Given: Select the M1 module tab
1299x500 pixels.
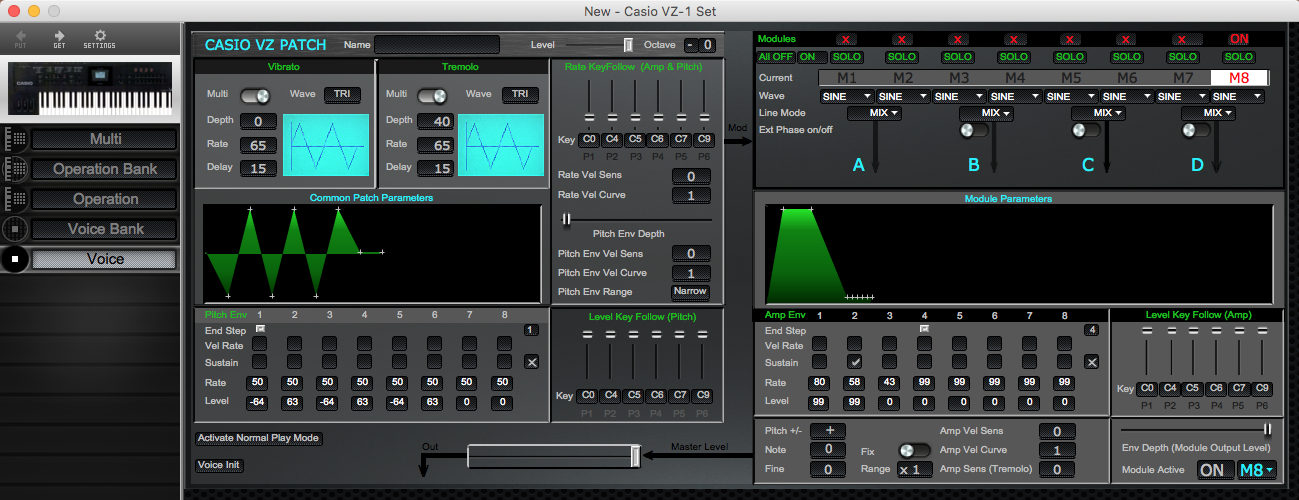Looking at the screenshot, I should pyautogui.click(x=847, y=77).
